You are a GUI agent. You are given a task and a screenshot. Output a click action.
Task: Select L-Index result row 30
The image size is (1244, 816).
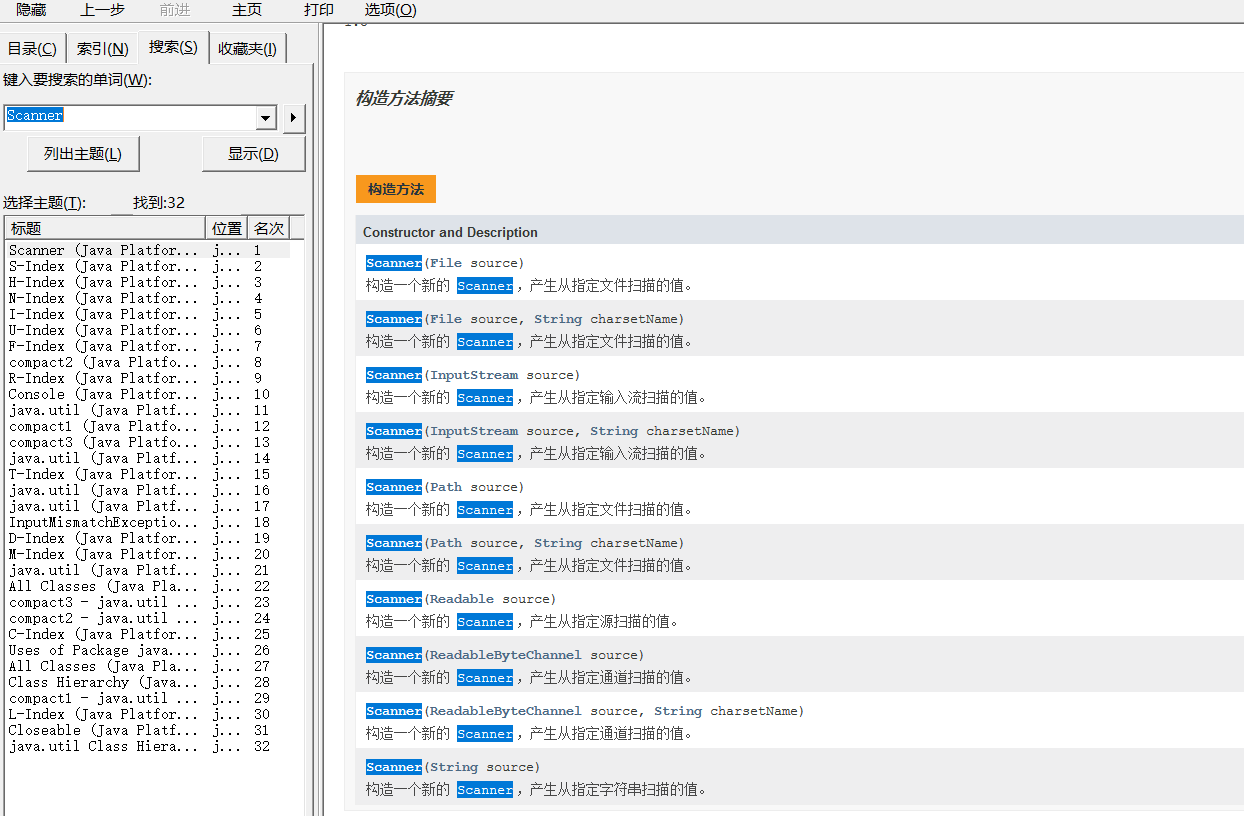tap(148, 714)
